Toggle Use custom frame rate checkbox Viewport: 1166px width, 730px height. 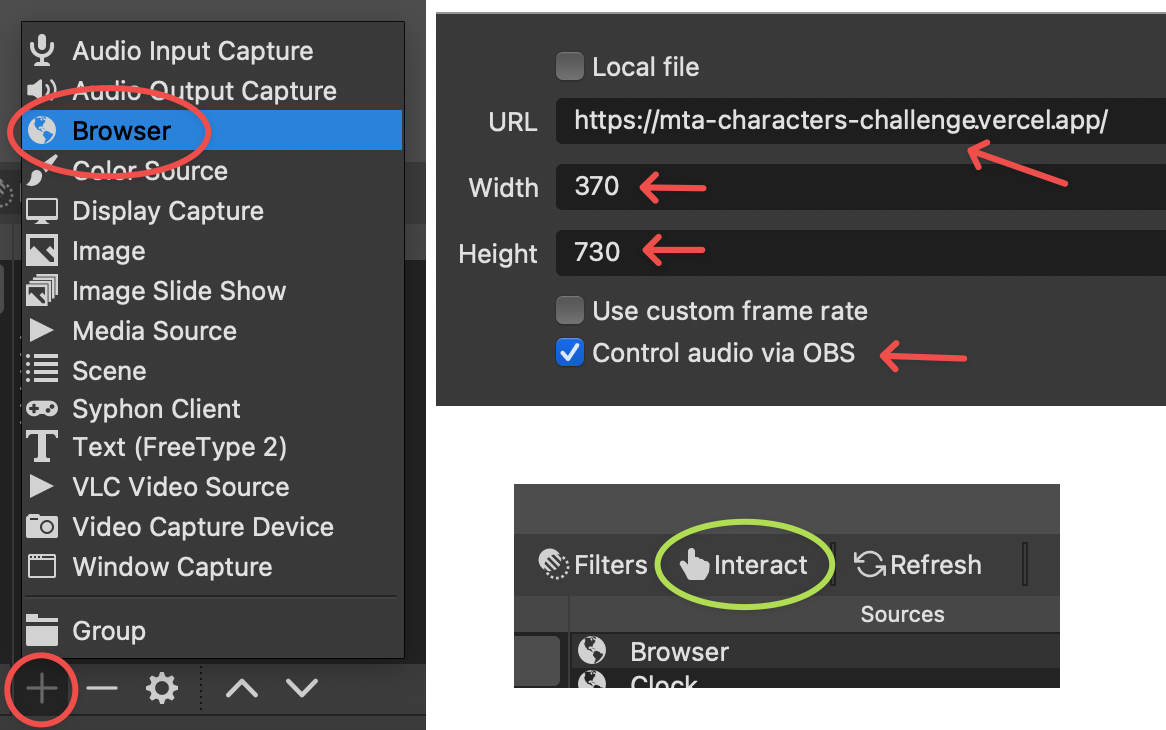[570, 310]
